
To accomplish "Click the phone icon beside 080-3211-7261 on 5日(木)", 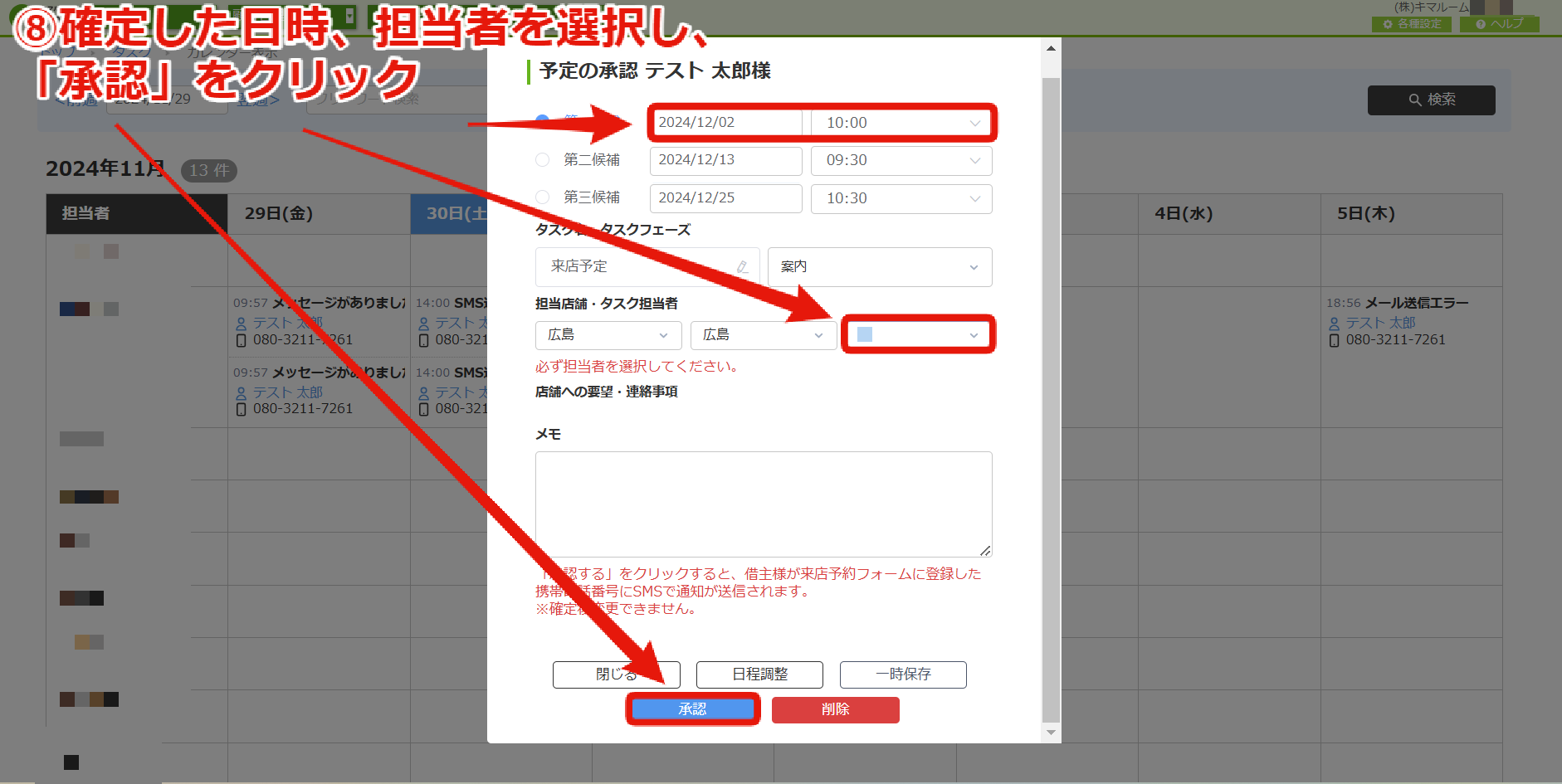I will tap(1335, 340).
